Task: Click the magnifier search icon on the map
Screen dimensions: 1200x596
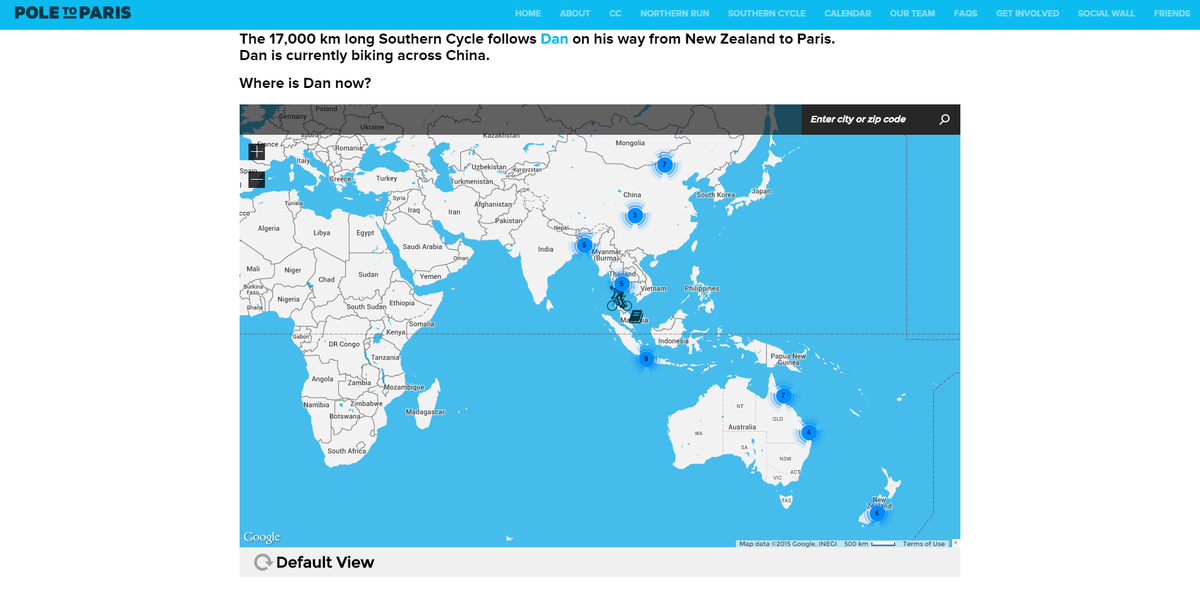Action: click(945, 119)
